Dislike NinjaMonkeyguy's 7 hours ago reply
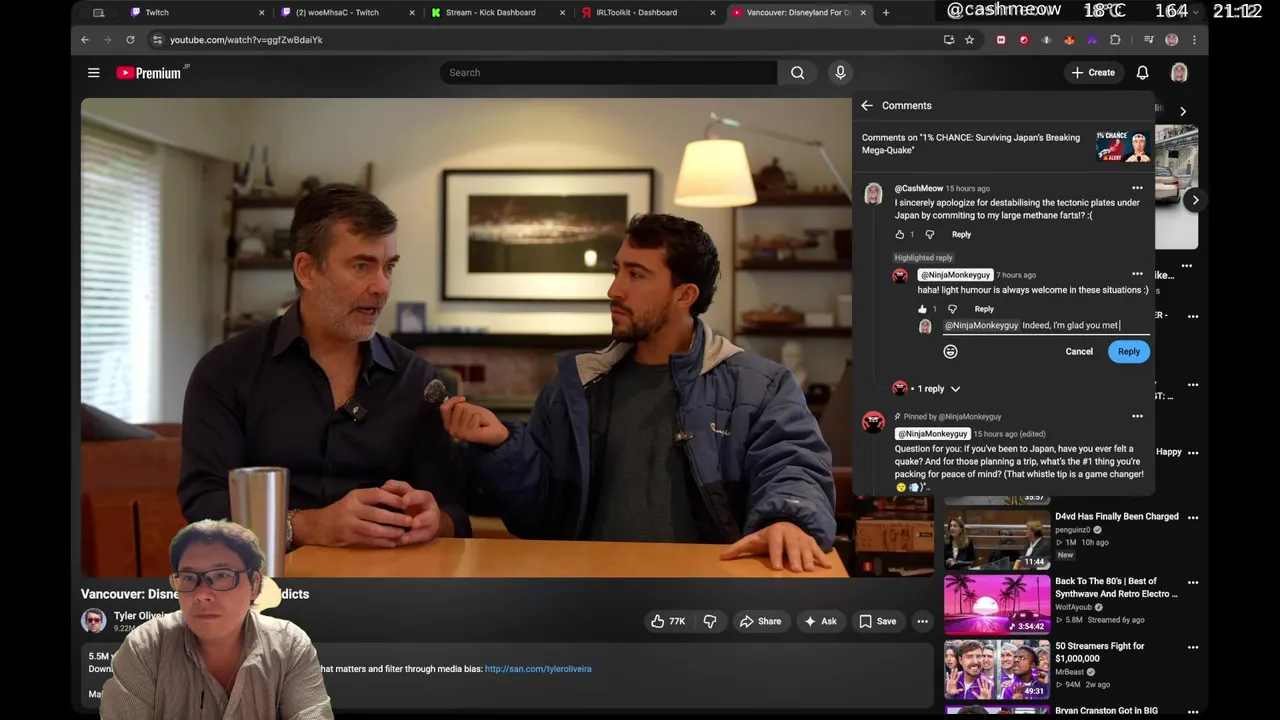1280x720 pixels. click(x=952, y=309)
